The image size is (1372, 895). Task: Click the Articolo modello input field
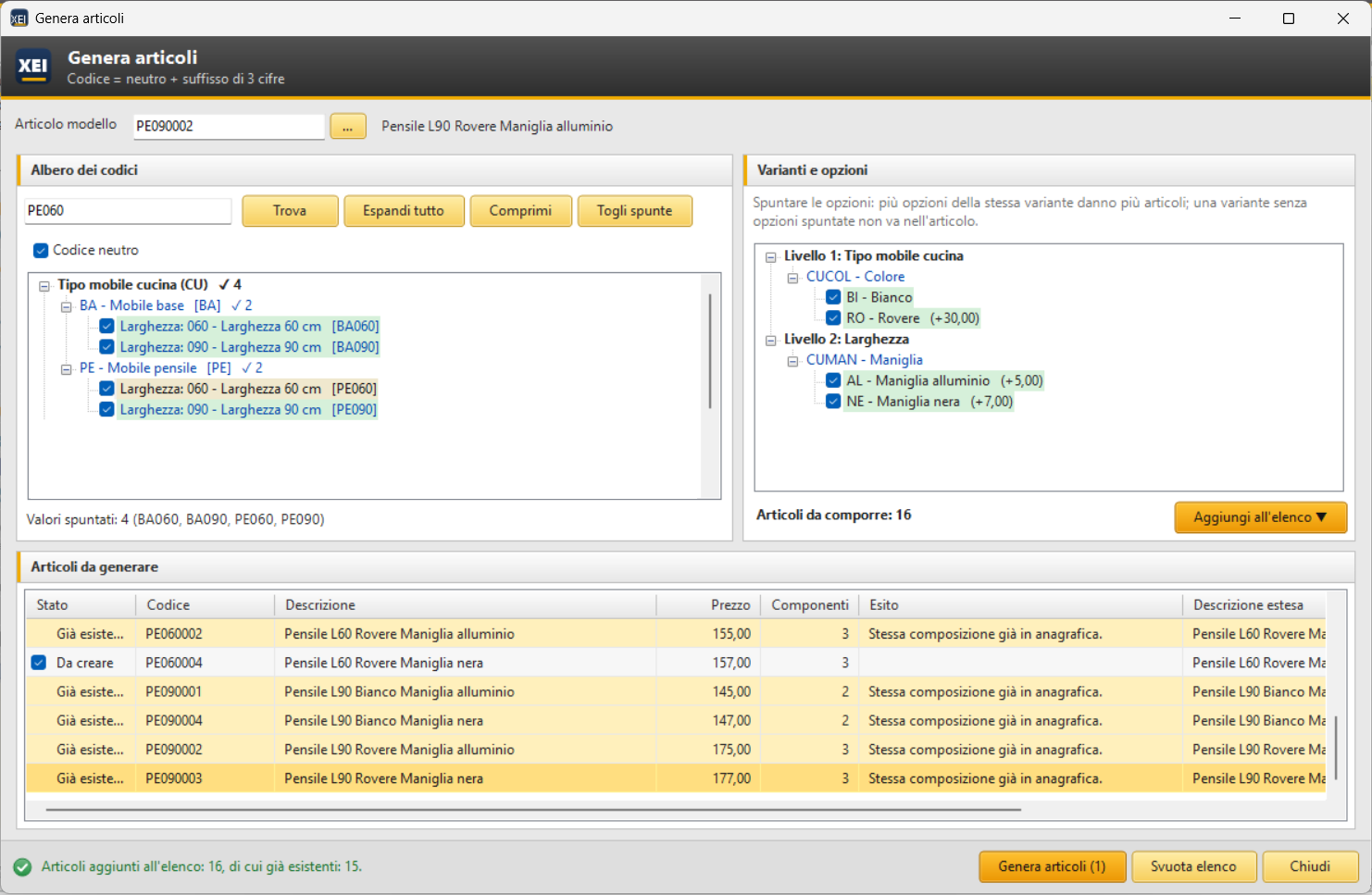(229, 127)
